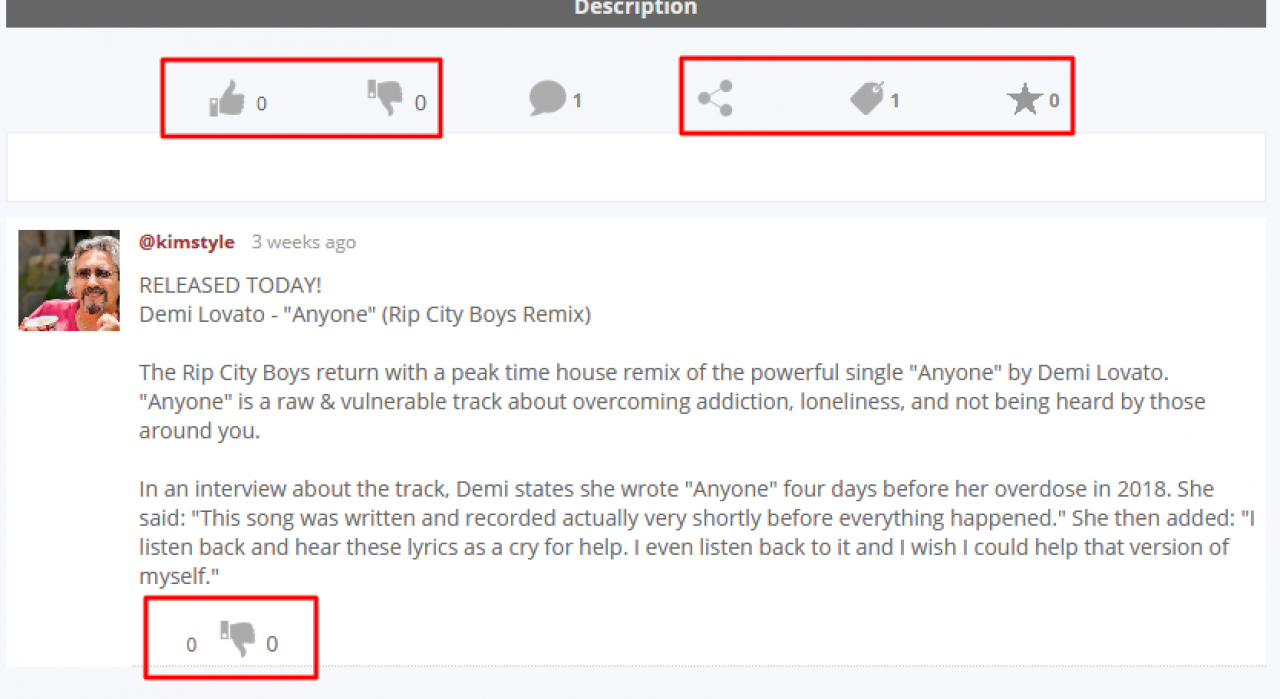Click the share icon
Screen dimensions: 1280x699
point(715,98)
